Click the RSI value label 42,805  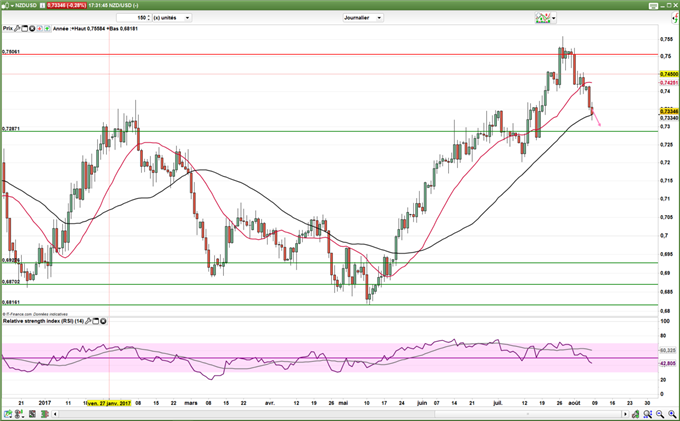[668, 363]
